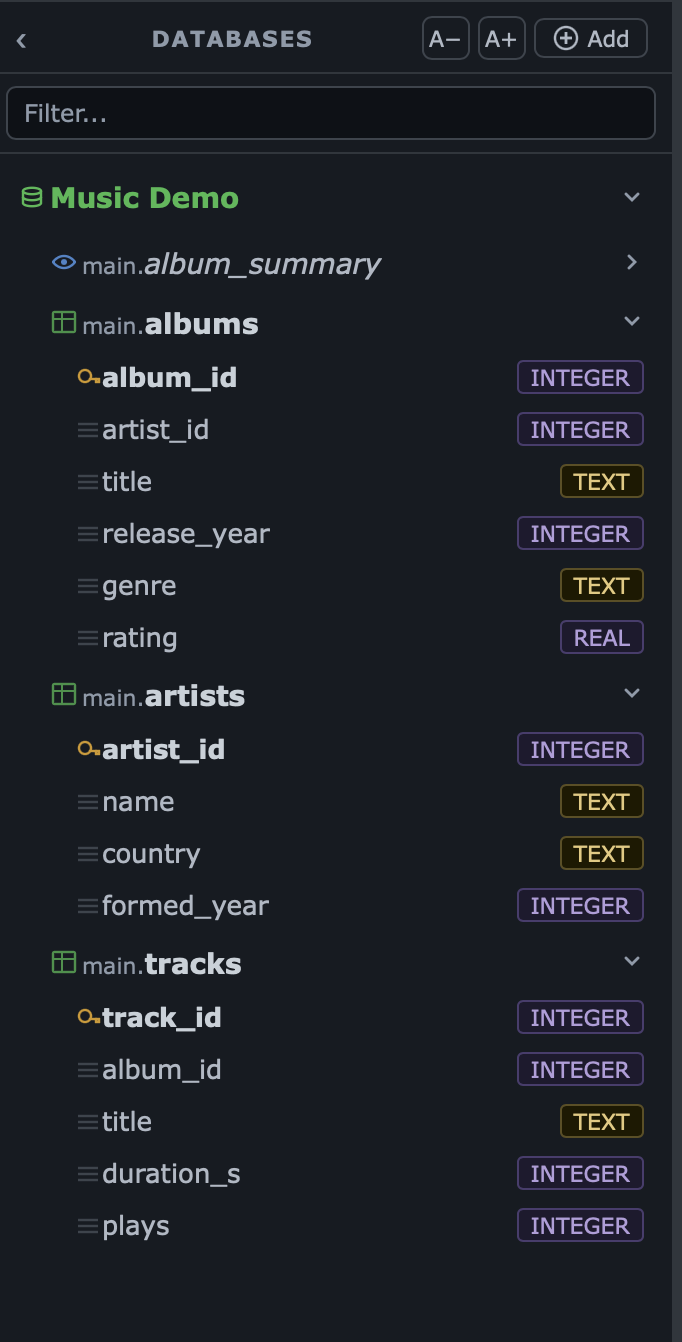
Task: Click the Music Demo database icon
Action: tap(32, 197)
